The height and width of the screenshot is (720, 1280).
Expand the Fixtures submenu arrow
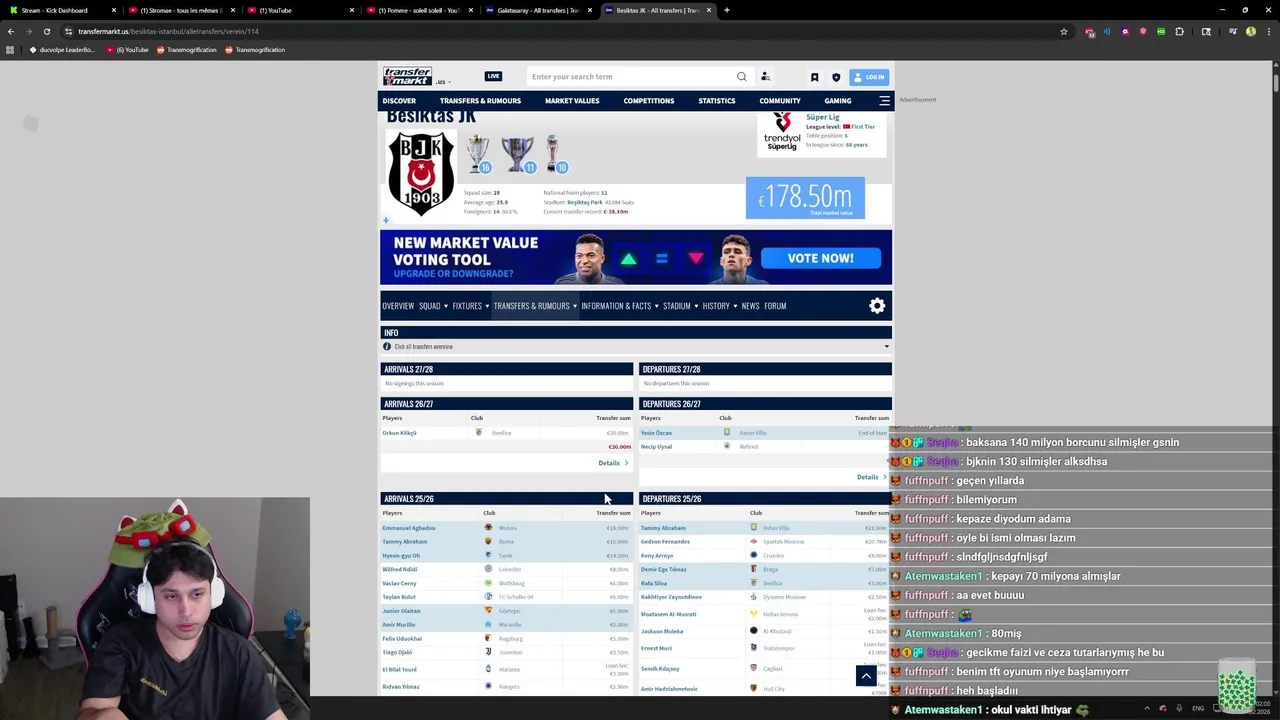[x=487, y=306]
